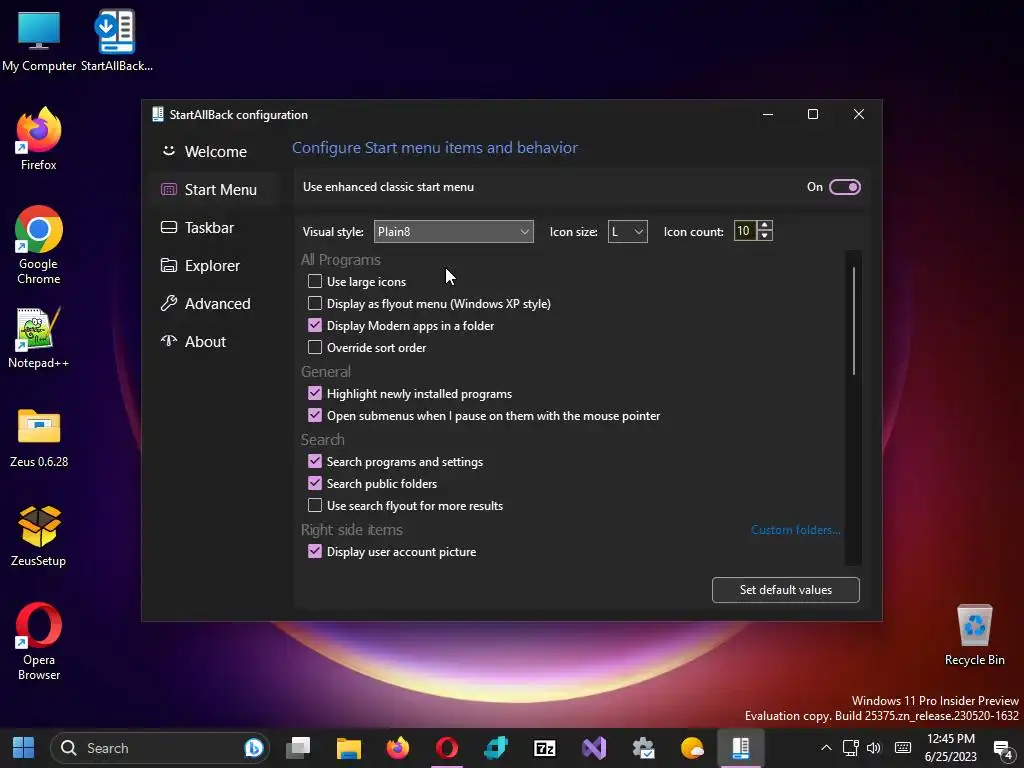
Task: Uncheck Display user account picture
Action: point(315,551)
